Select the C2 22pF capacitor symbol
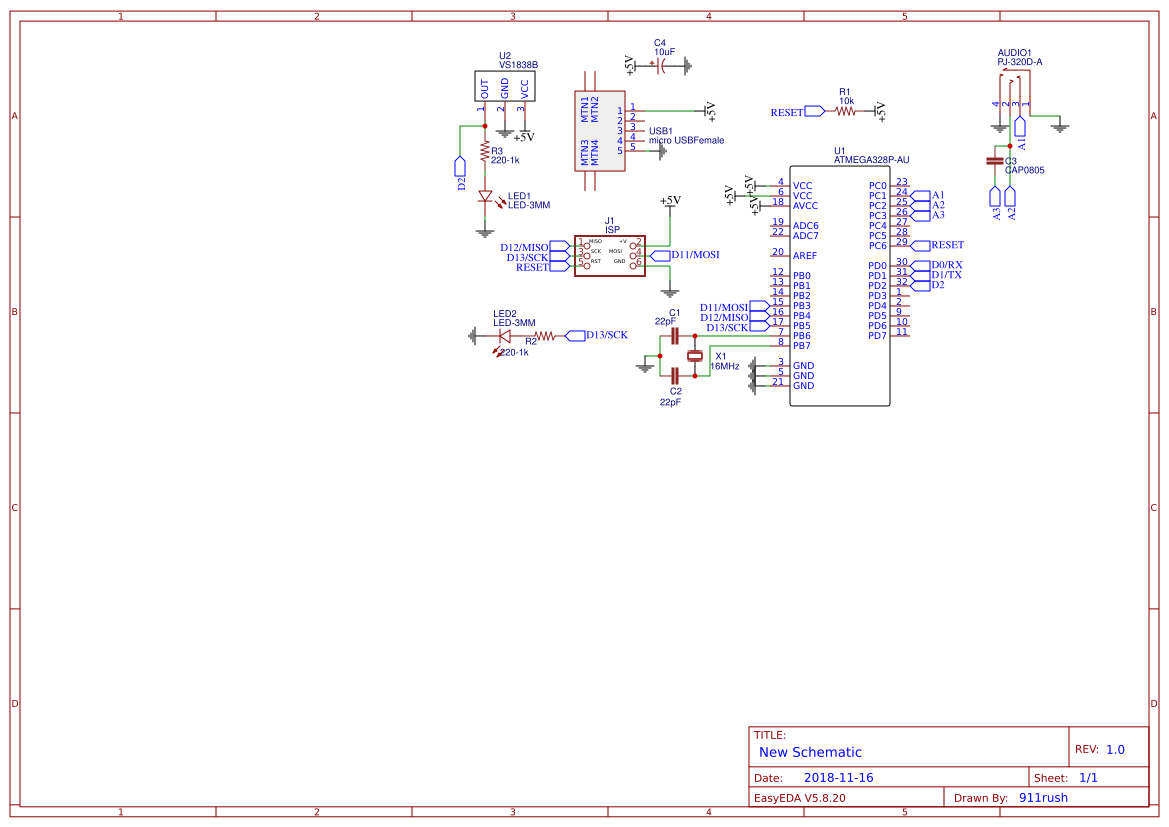The width and height of the screenshot is (1169, 827). pyautogui.click(x=675, y=375)
